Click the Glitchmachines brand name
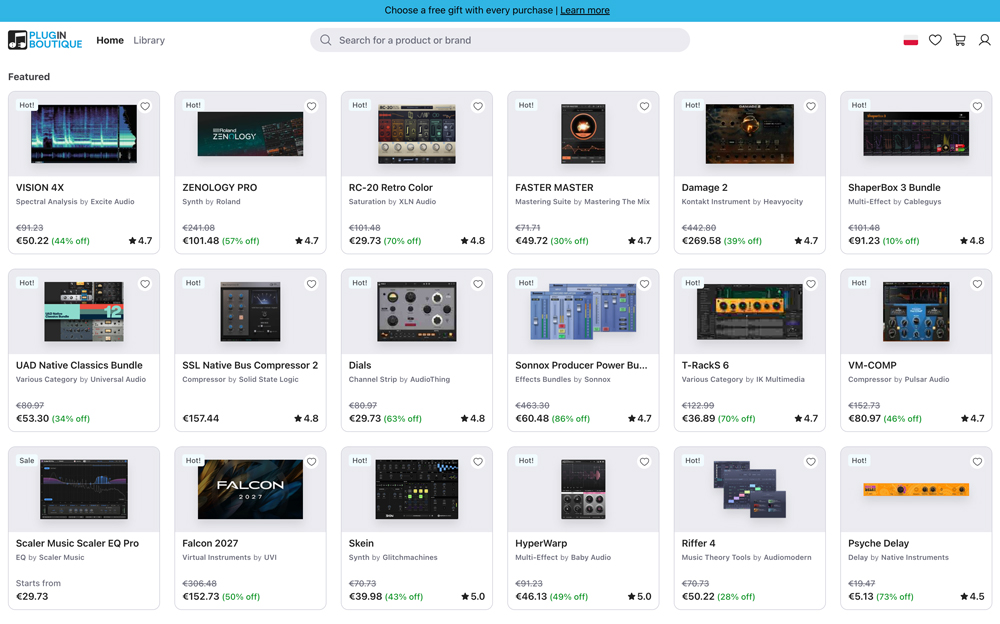The width and height of the screenshot is (1000, 624). 409,558
